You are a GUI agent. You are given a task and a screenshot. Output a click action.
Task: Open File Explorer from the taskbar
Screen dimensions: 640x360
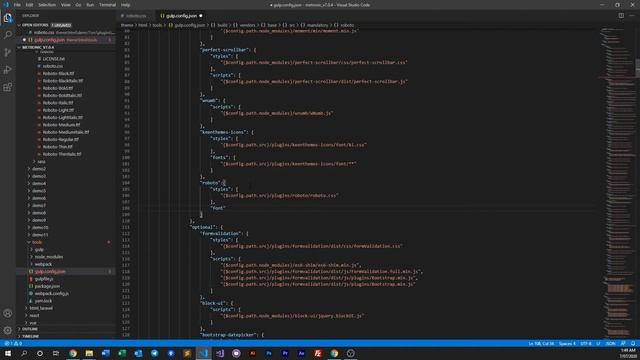click(89, 353)
